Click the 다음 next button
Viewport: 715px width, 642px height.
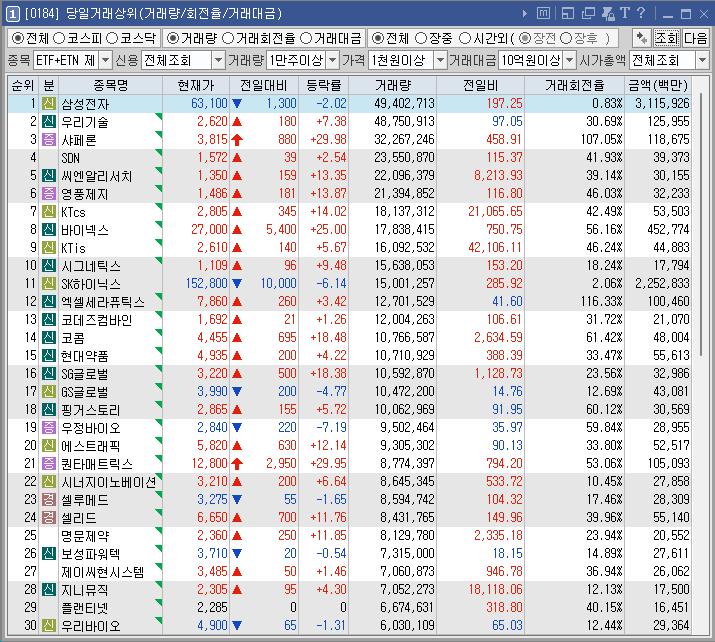(x=695, y=38)
